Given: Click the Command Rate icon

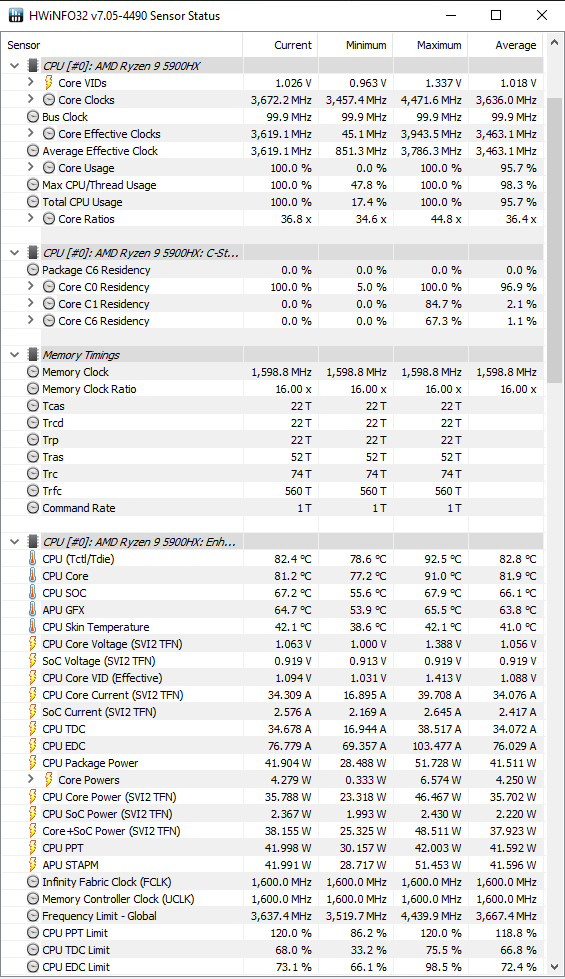Looking at the screenshot, I should (x=33, y=508).
